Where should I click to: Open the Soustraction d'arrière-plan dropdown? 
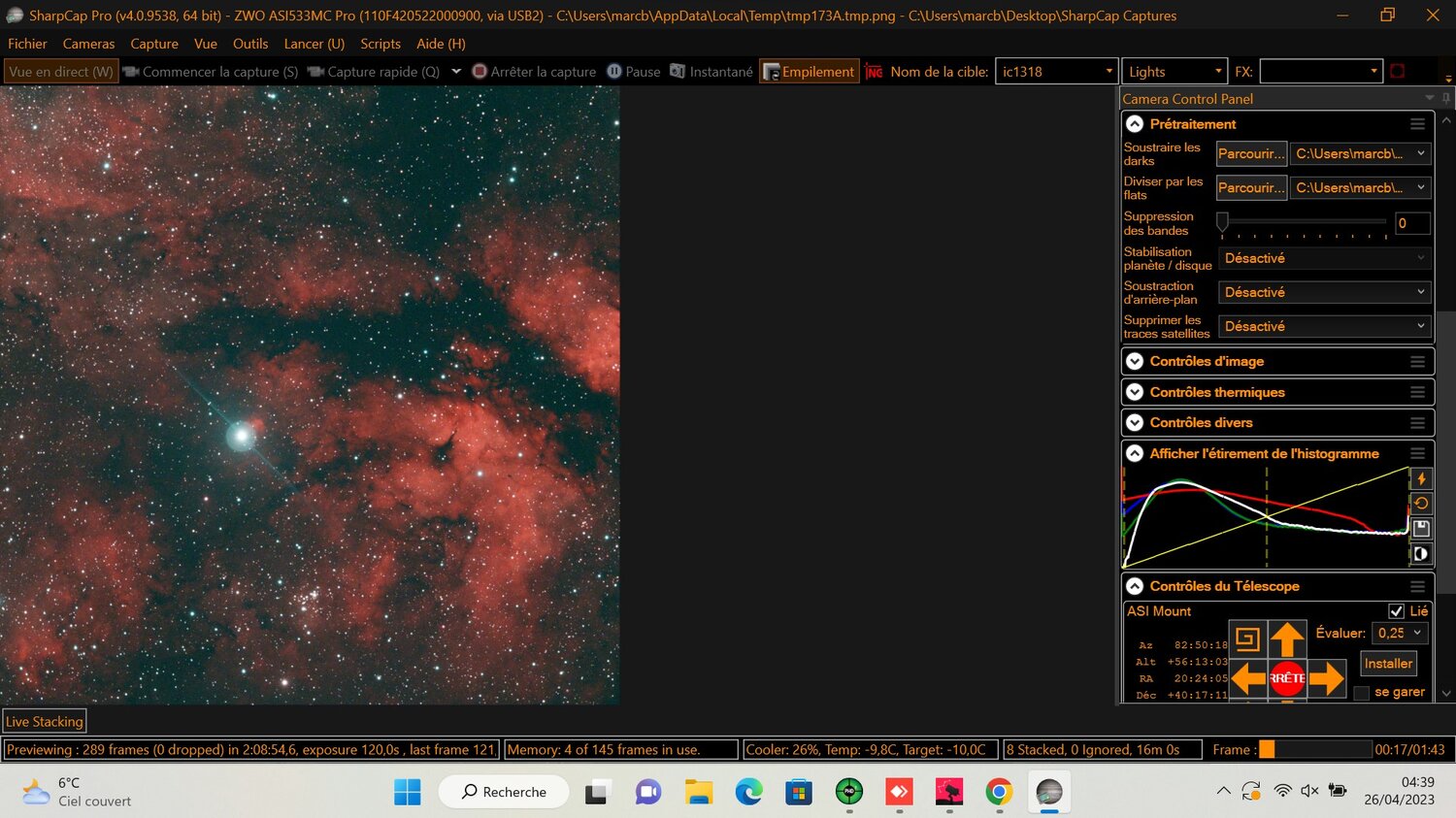point(1324,292)
